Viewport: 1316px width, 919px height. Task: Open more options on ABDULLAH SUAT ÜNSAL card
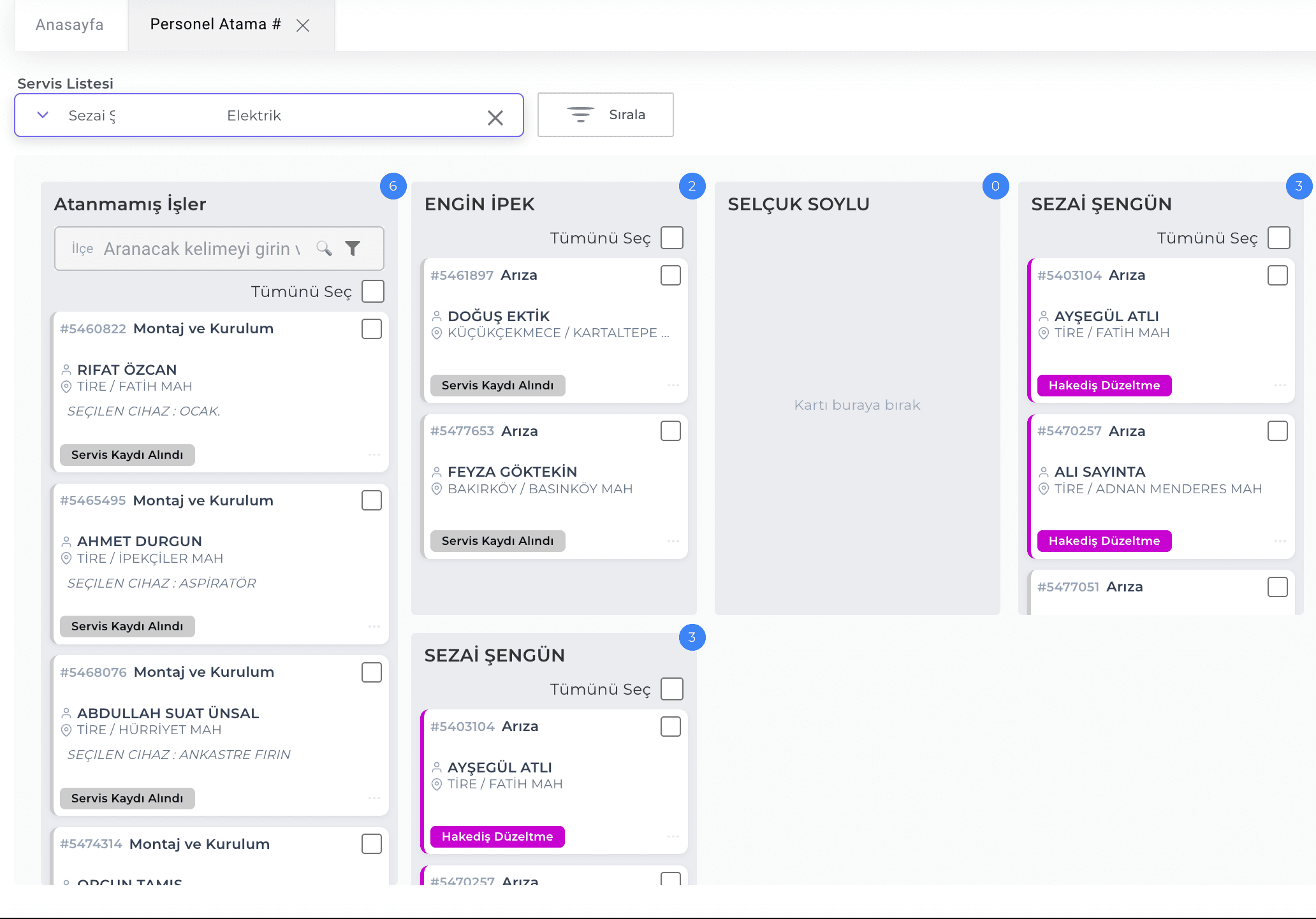point(374,798)
